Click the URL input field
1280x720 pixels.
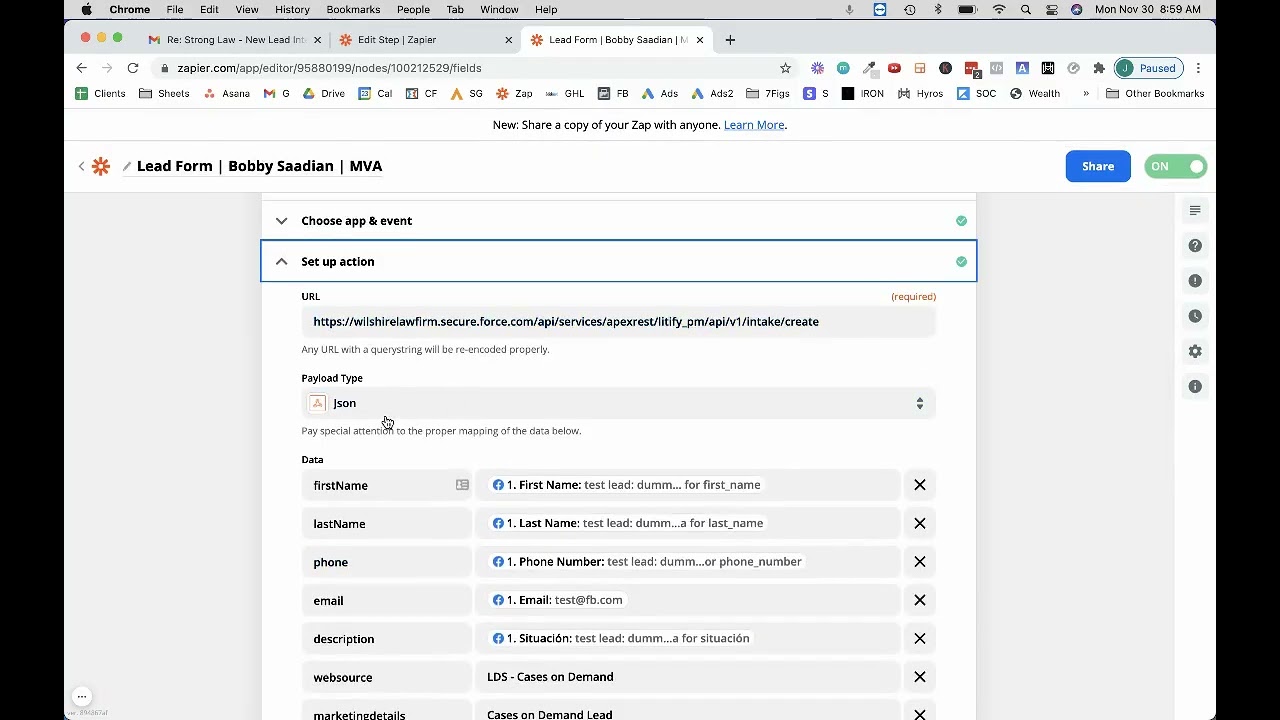(618, 322)
